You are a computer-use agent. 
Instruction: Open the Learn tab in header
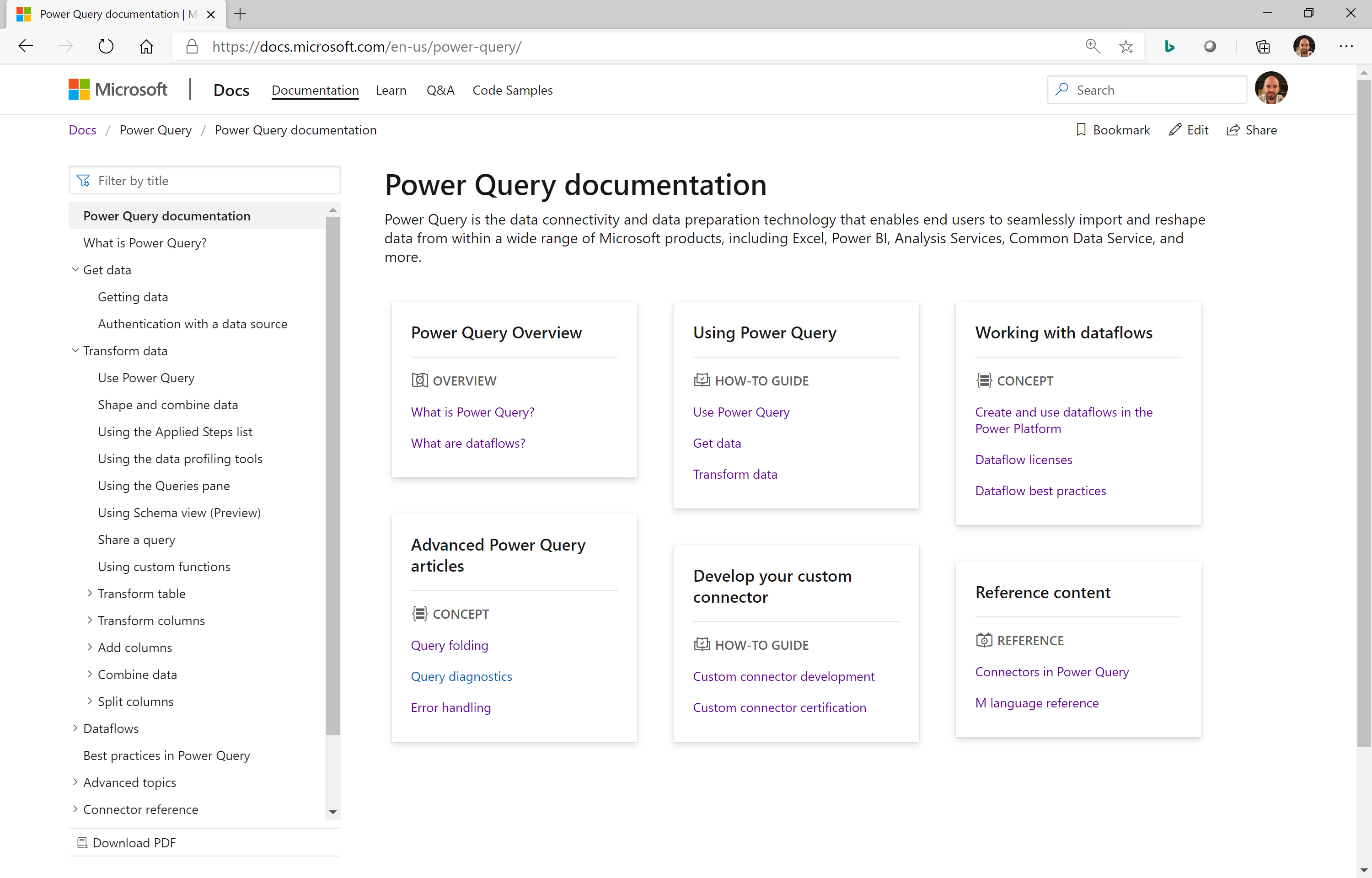tap(391, 90)
